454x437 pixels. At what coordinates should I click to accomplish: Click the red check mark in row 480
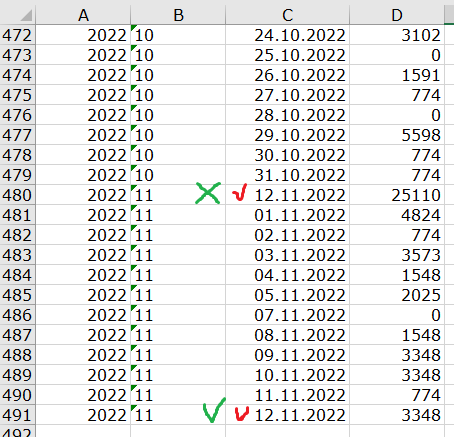[240, 192]
